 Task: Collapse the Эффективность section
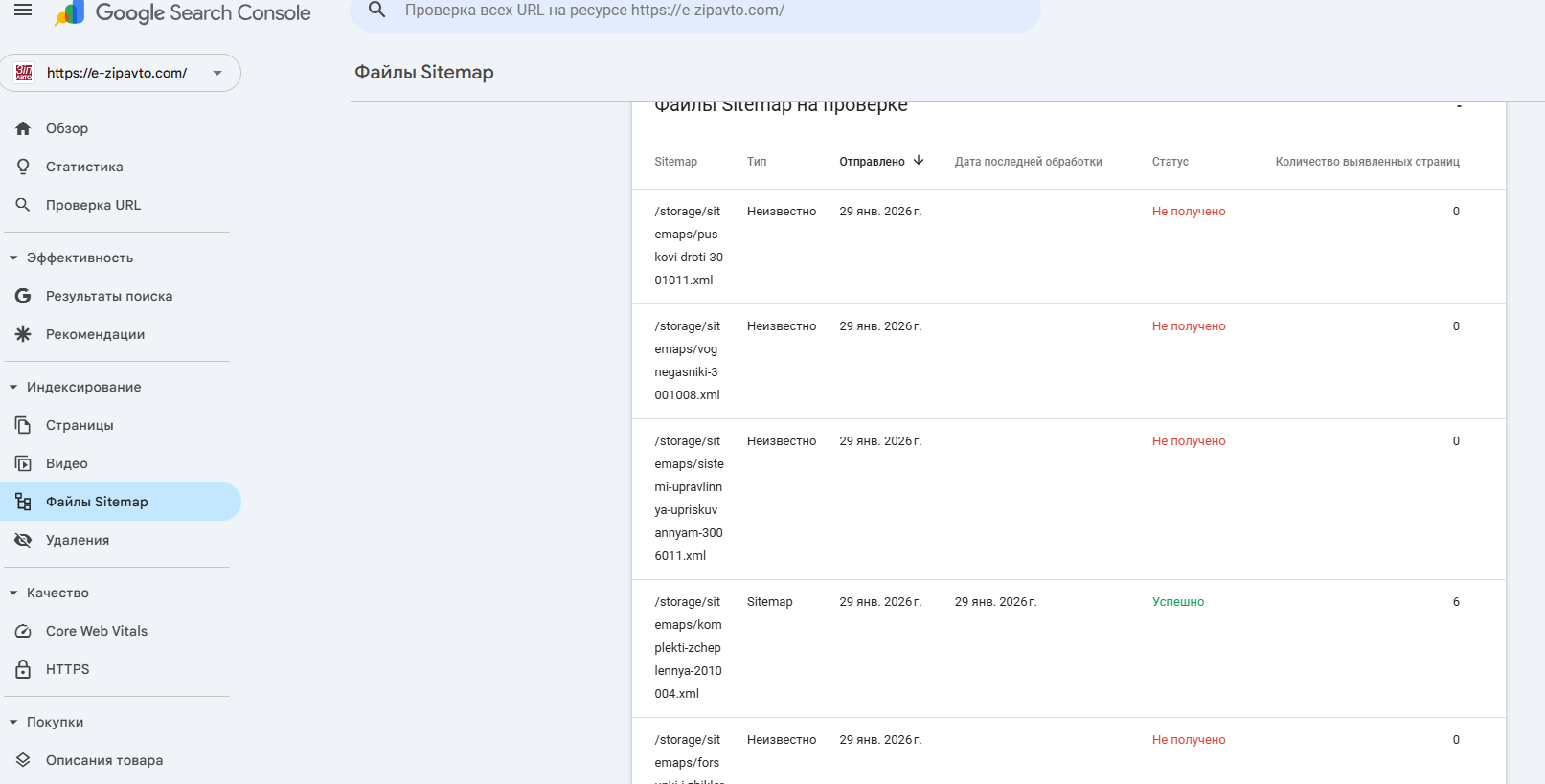[13, 258]
